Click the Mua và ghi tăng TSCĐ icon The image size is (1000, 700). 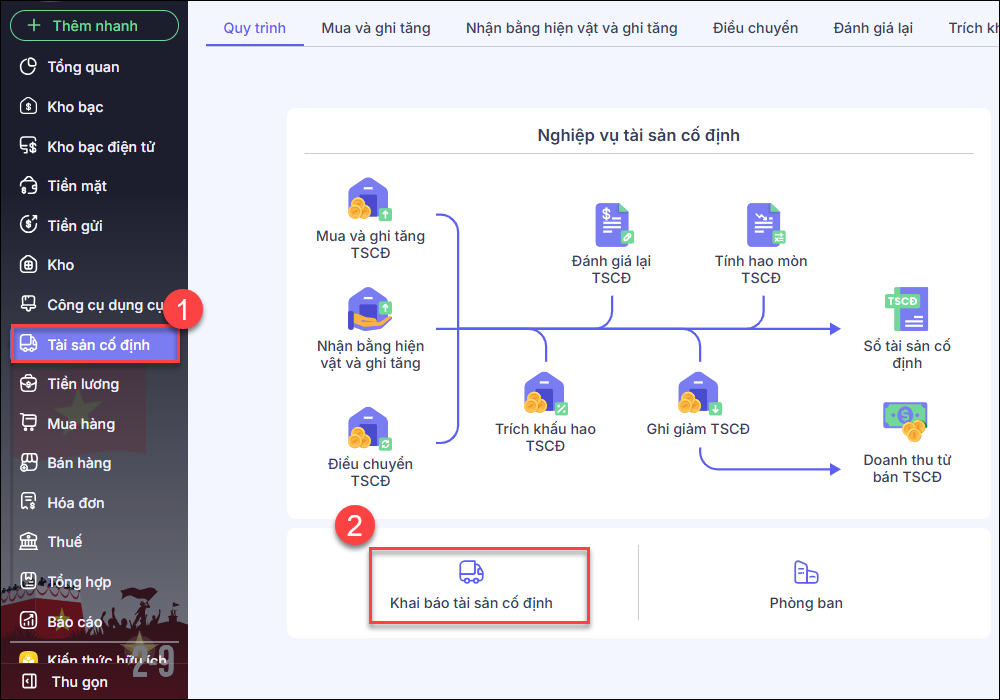369,201
